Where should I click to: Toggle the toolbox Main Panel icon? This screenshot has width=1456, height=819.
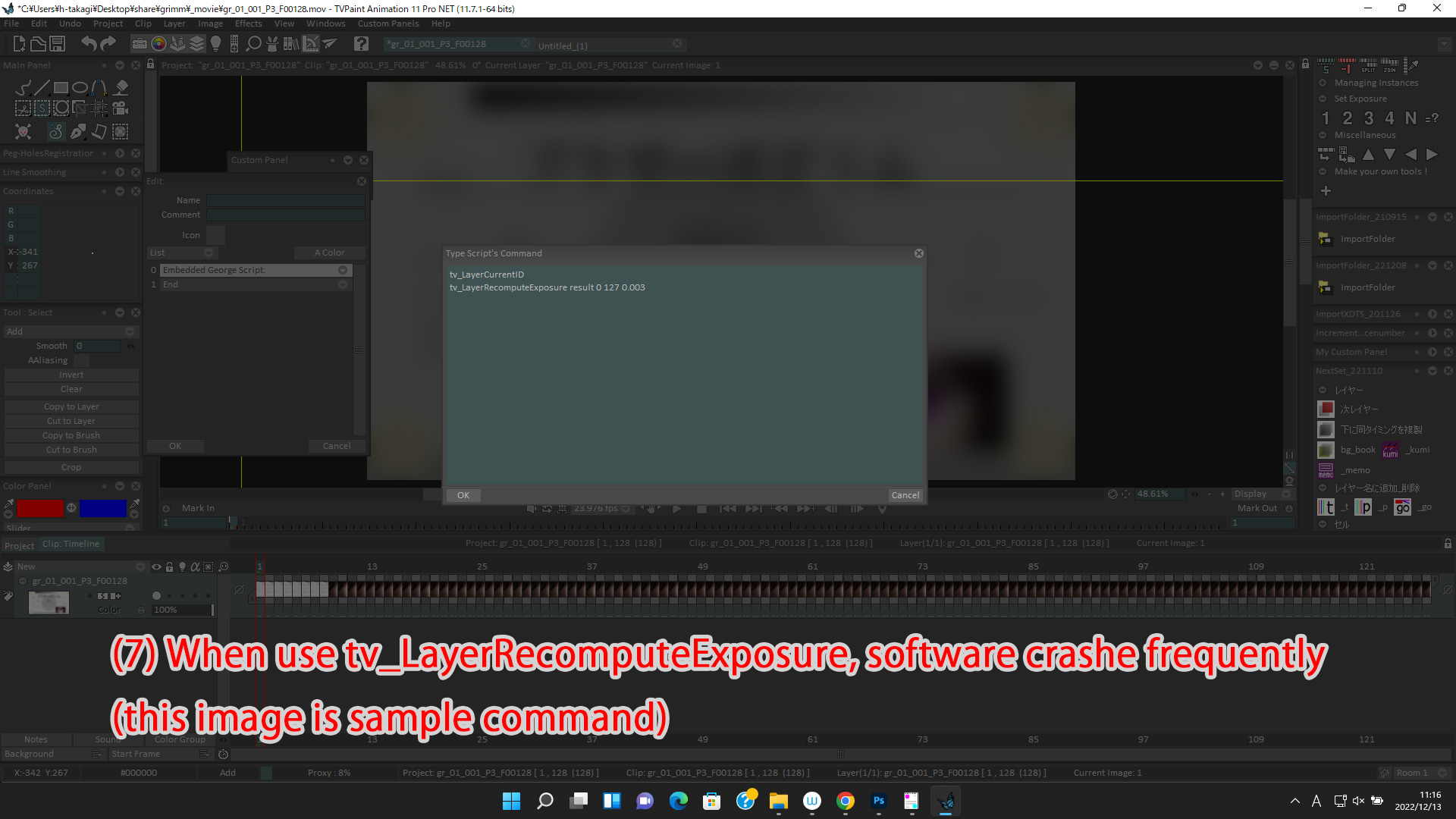(x=140, y=44)
